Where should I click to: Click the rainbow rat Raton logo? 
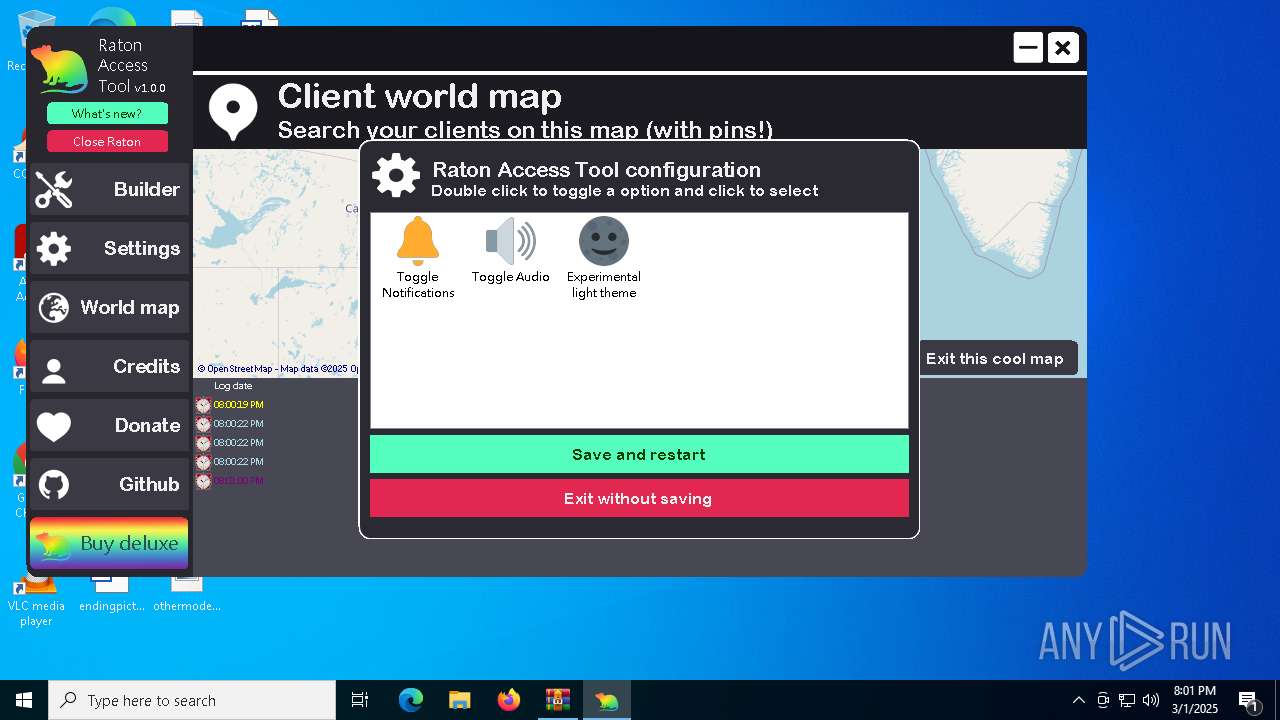pyautogui.click(x=60, y=70)
